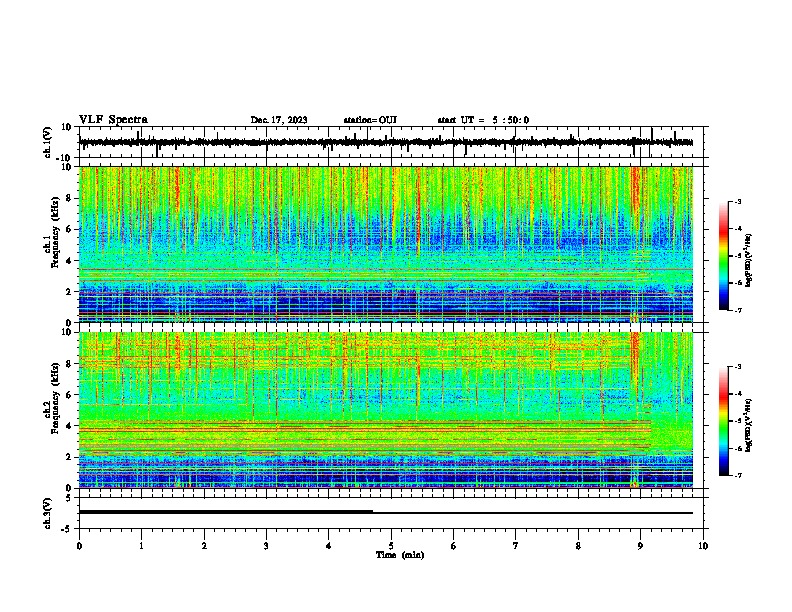This screenshot has height=612, width=792.
Task: Click the "8" kHz tick on ch.1 frequency axis
Action: click(69, 198)
